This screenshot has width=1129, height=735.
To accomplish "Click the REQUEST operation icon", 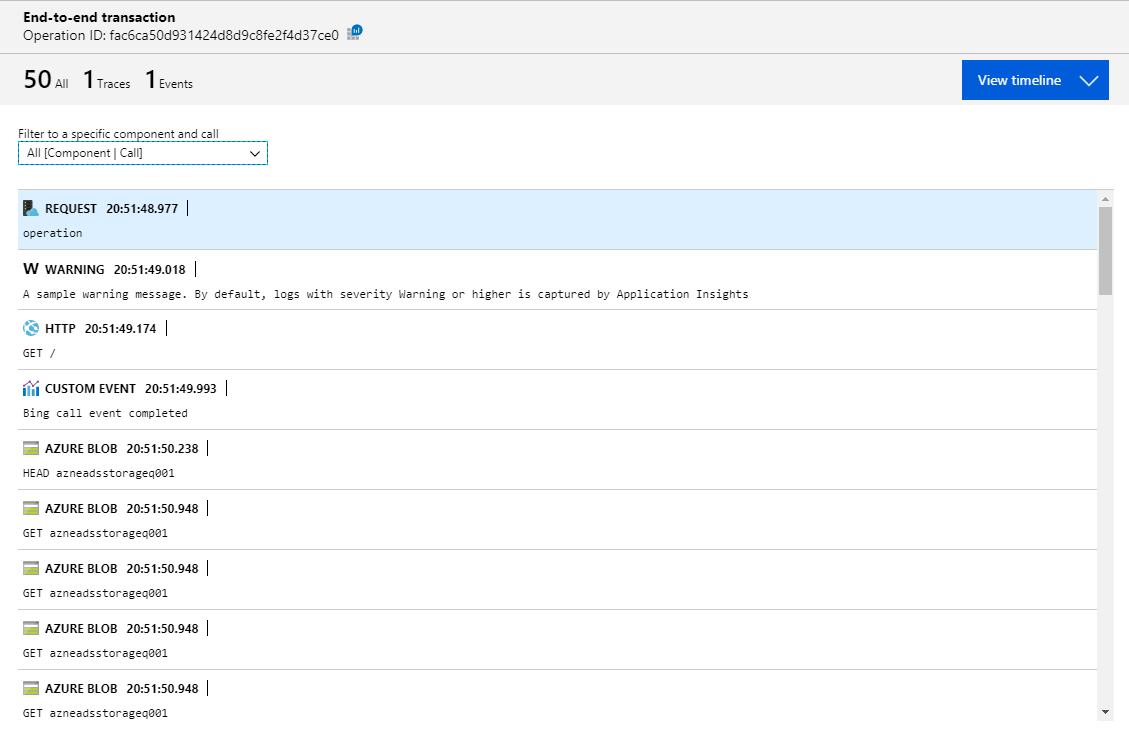I will point(29,207).
